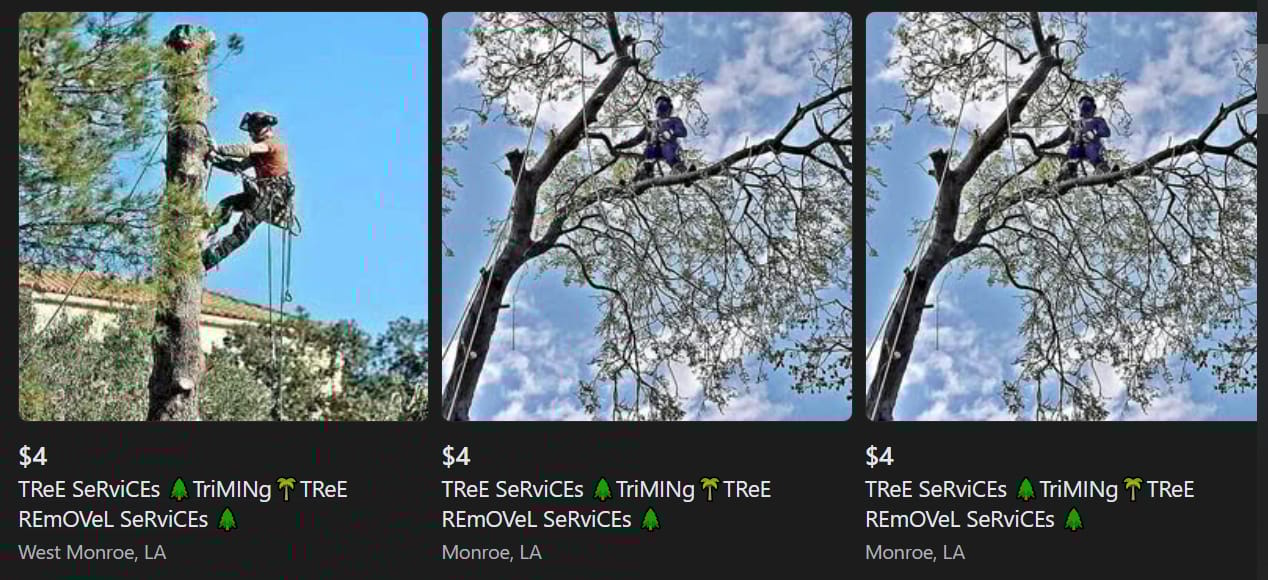Click pine emoji after REmOVeL SeRviCEs, third listing
Image resolution: width=1268 pixels, height=580 pixels.
pyautogui.click(x=1074, y=519)
